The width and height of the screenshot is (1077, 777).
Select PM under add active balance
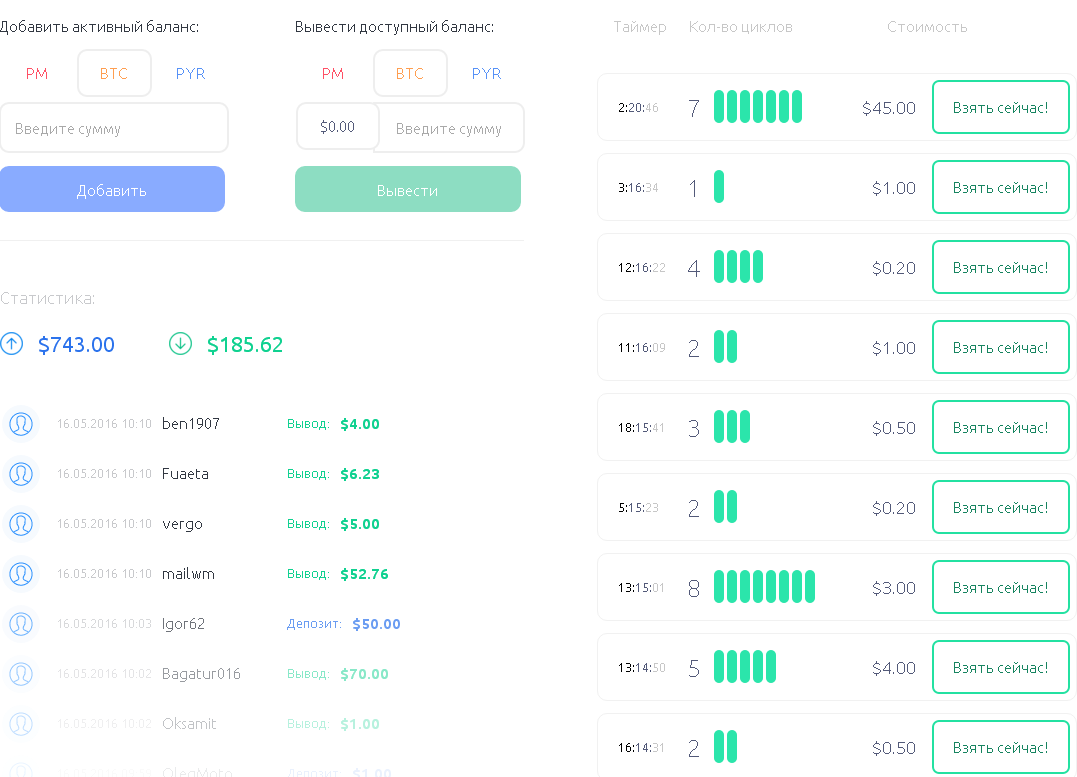tap(37, 74)
